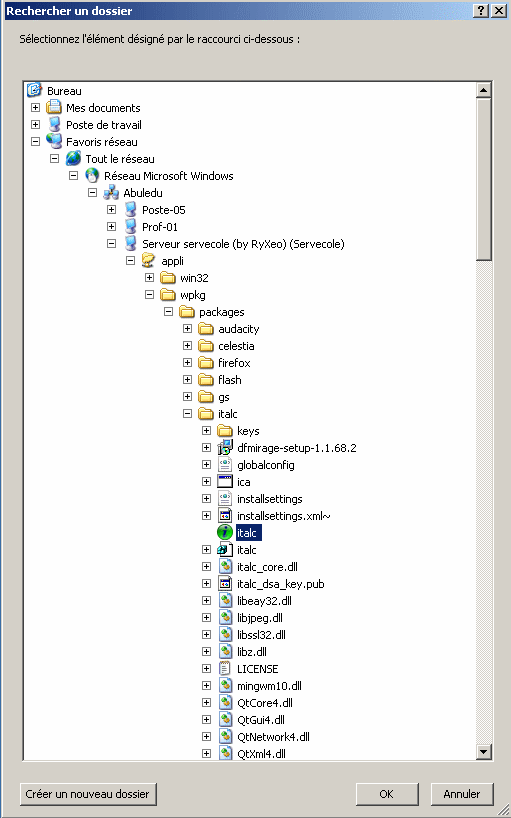Click the ica application window icon
The image size is (511, 818).
click(x=225, y=482)
